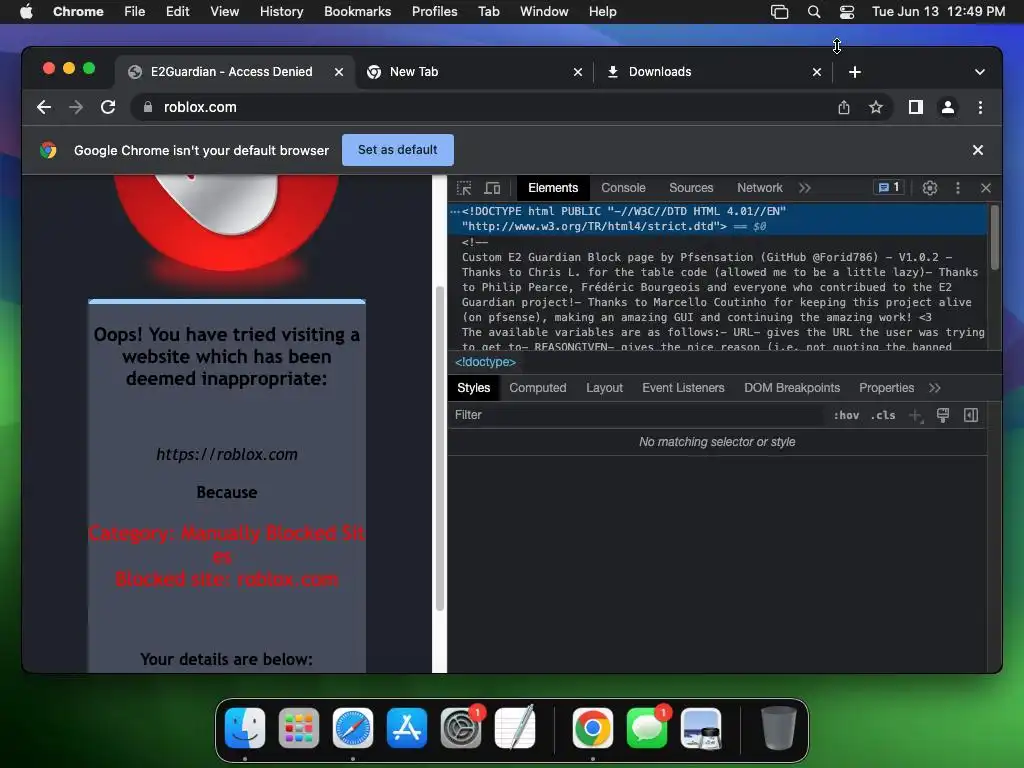This screenshot has height=768, width=1024.
Task: Open Spotlight search in menu bar
Action: pyautogui.click(x=813, y=12)
